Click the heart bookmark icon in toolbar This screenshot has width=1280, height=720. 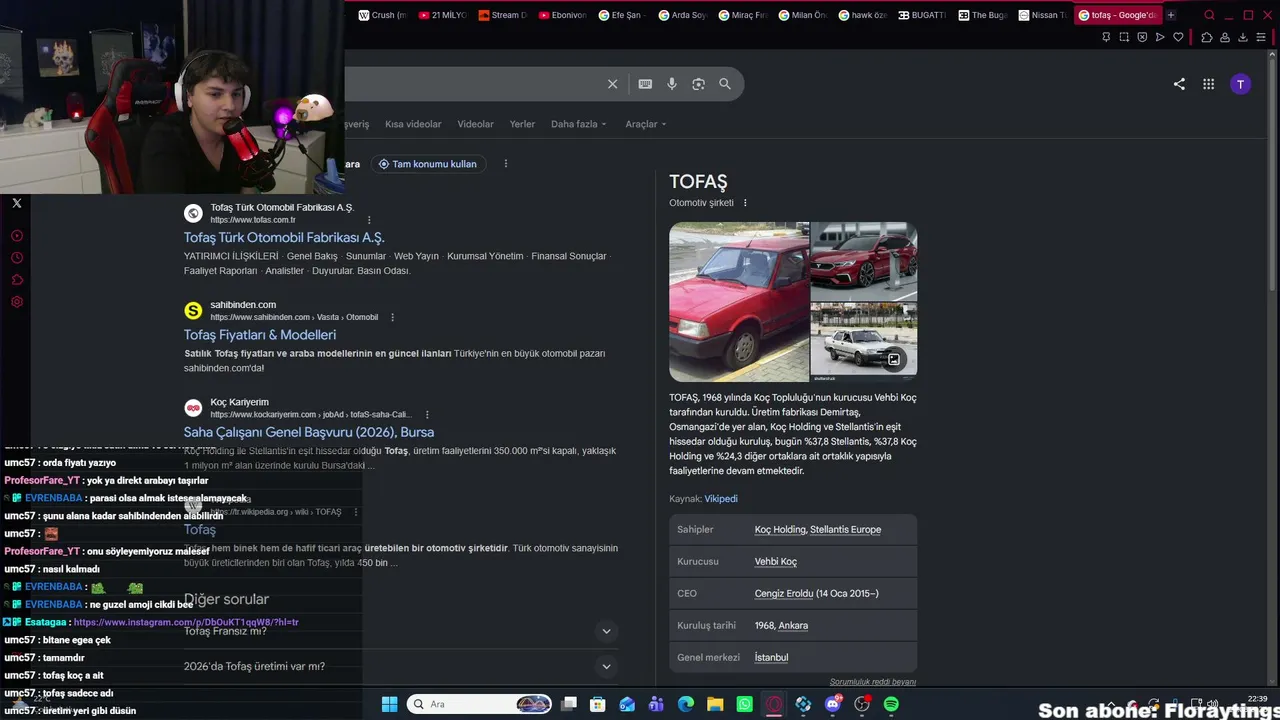coord(1178,37)
